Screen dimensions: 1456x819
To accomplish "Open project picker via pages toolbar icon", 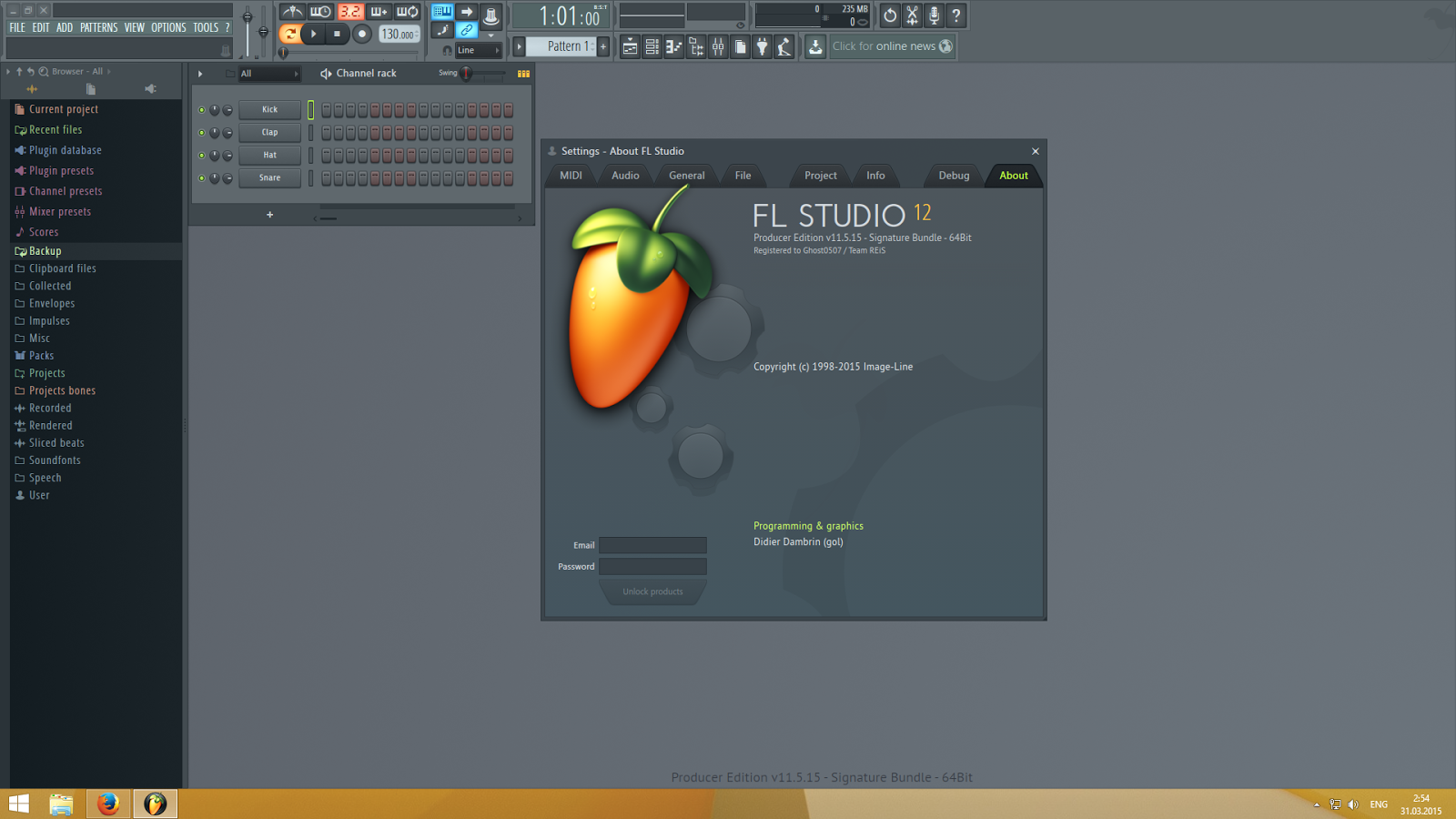I will [x=740, y=47].
